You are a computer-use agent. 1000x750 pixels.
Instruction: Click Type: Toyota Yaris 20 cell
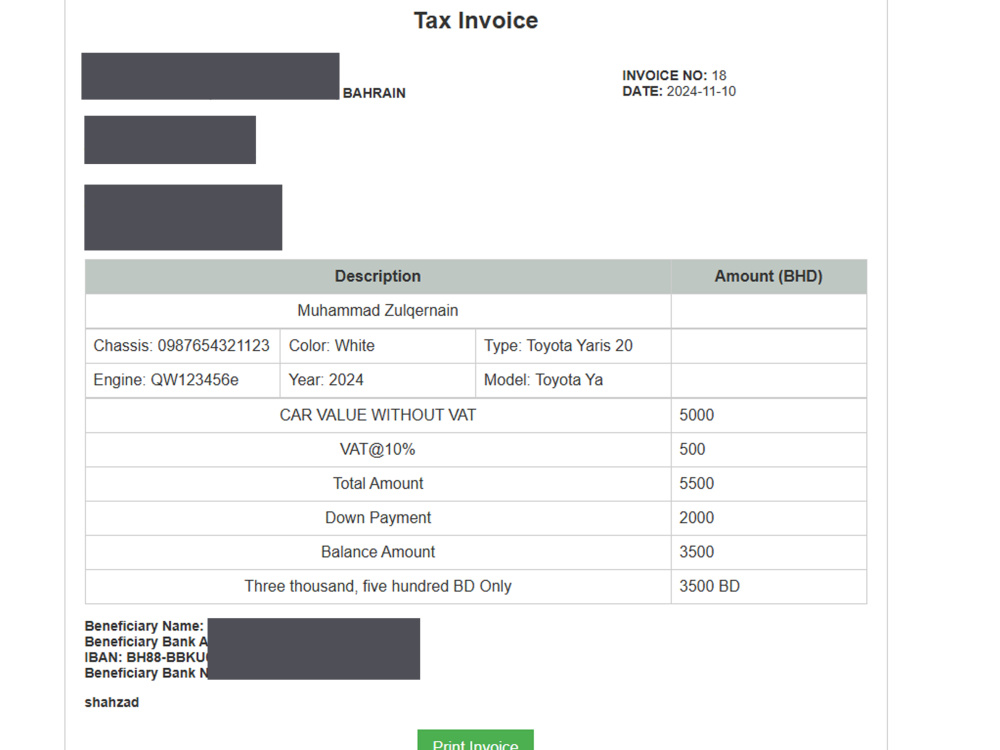[x=573, y=346]
